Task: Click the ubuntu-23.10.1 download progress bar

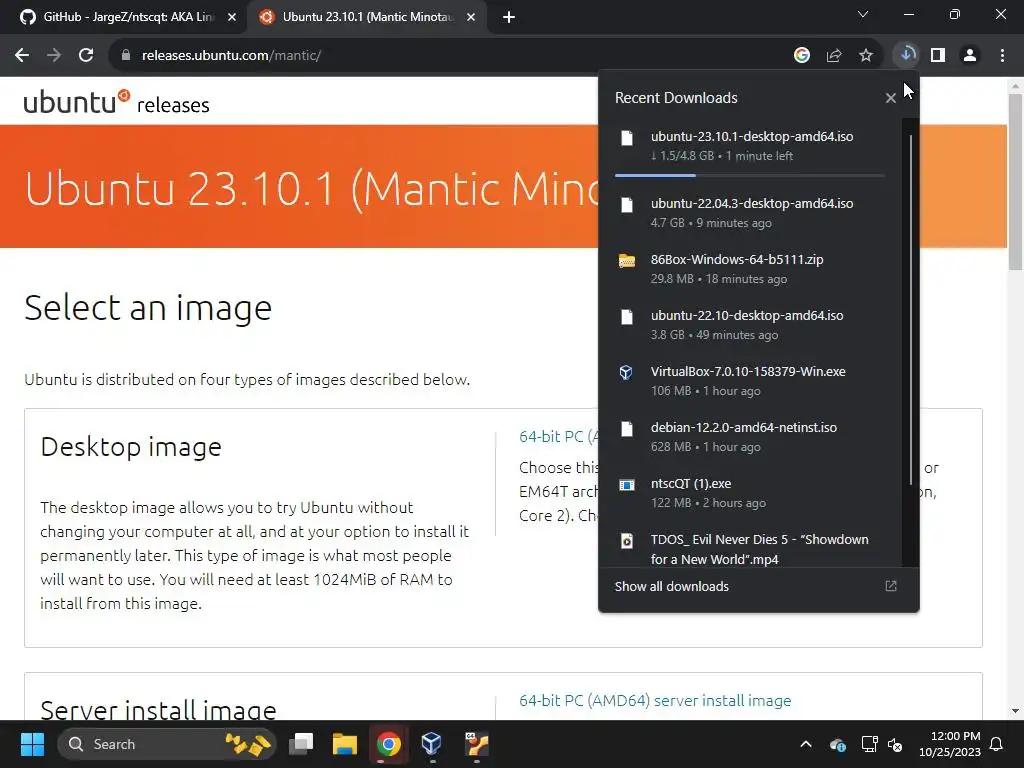Action: tap(750, 175)
